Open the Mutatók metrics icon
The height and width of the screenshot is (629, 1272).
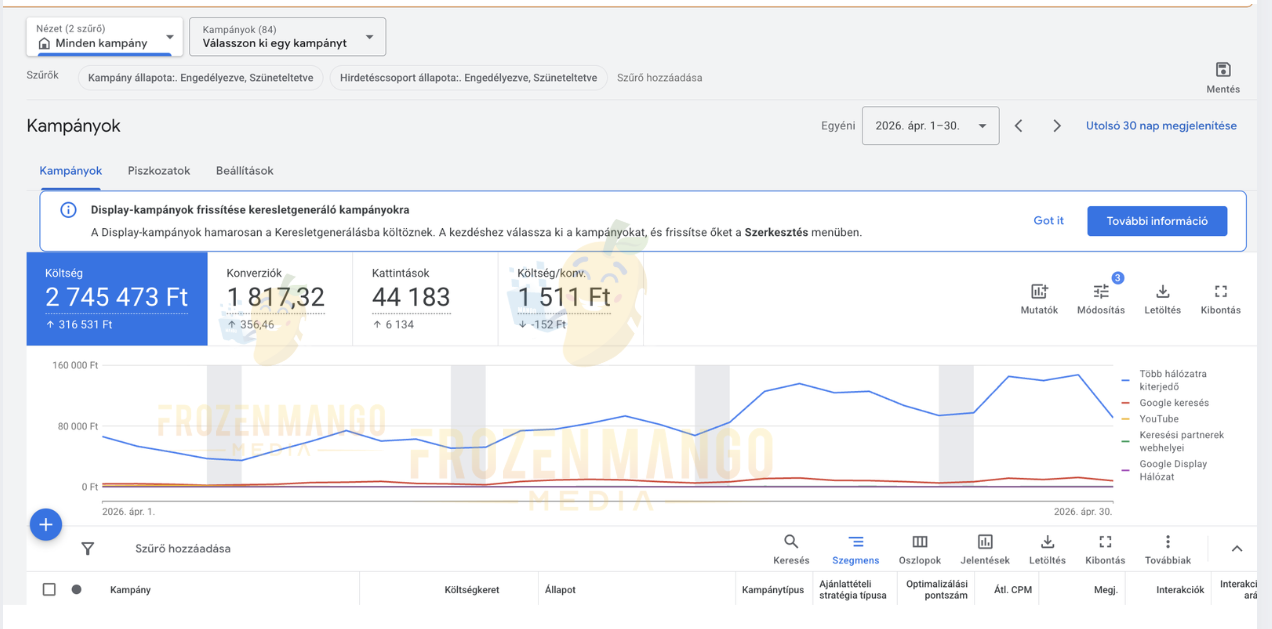click(1039, 291)
